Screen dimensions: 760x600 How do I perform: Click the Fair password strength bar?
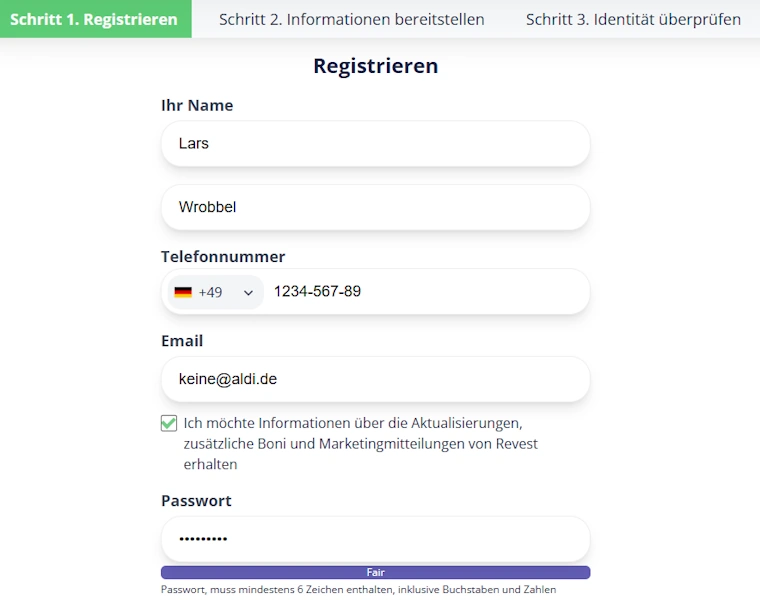coord(375,572)
